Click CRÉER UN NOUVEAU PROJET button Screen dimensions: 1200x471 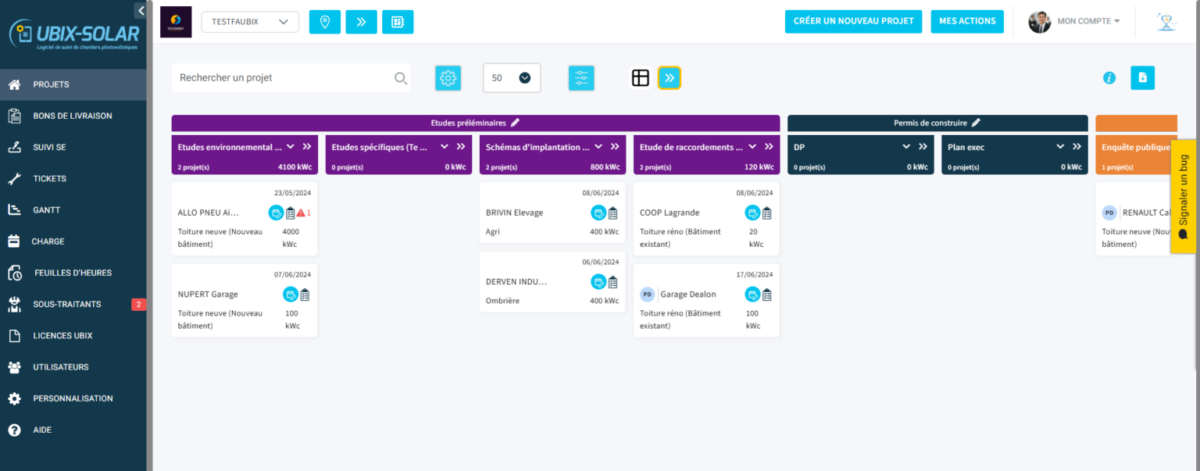[853, 22]
